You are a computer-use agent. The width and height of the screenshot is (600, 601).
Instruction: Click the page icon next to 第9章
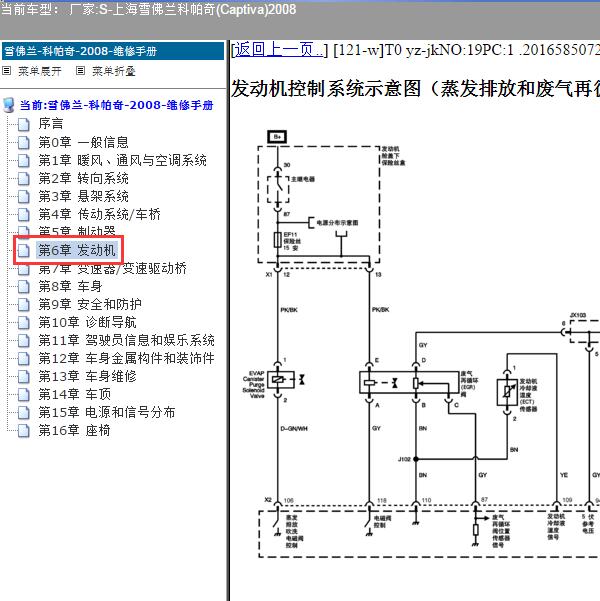click(x=24, y=305)
